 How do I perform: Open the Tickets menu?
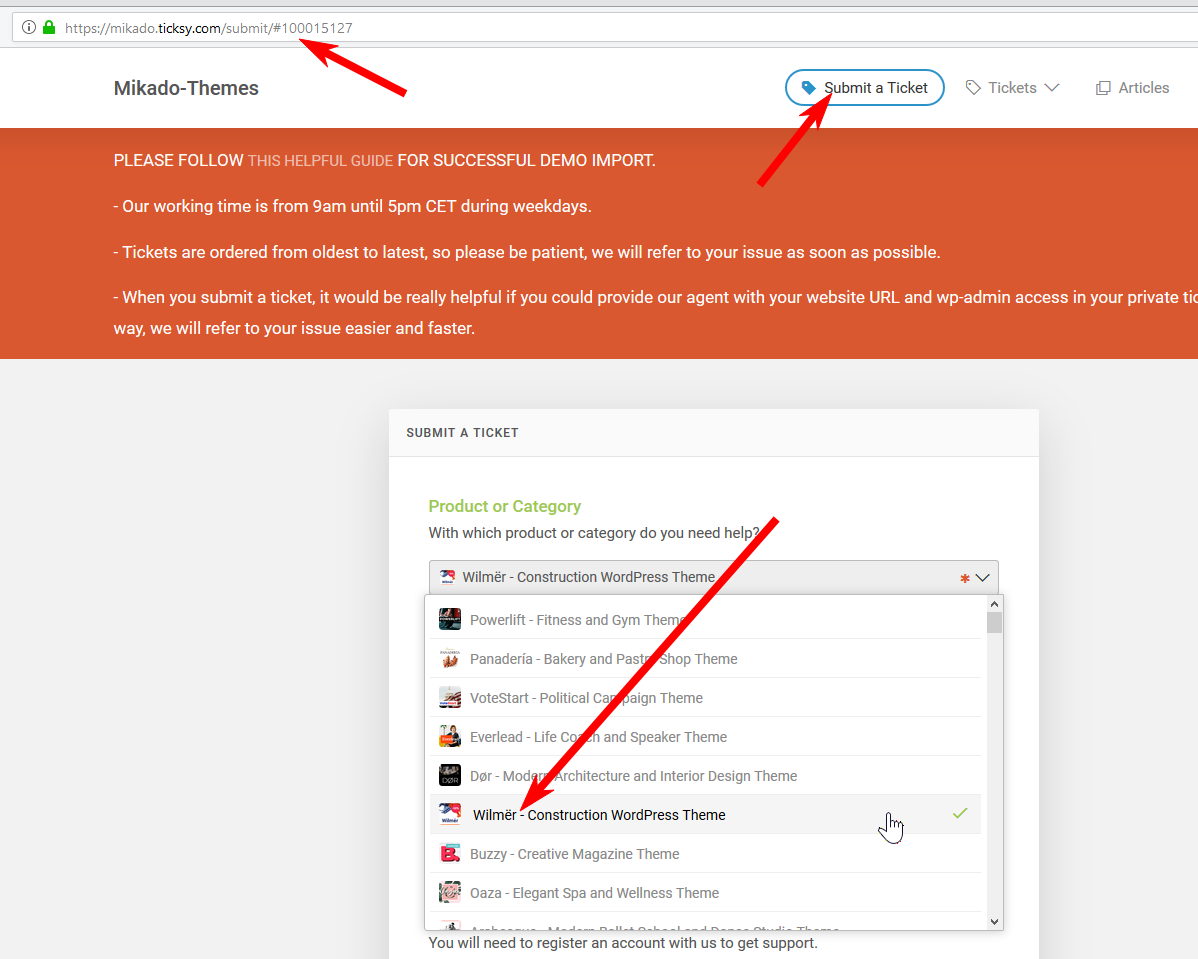(x=1012, y=88)
